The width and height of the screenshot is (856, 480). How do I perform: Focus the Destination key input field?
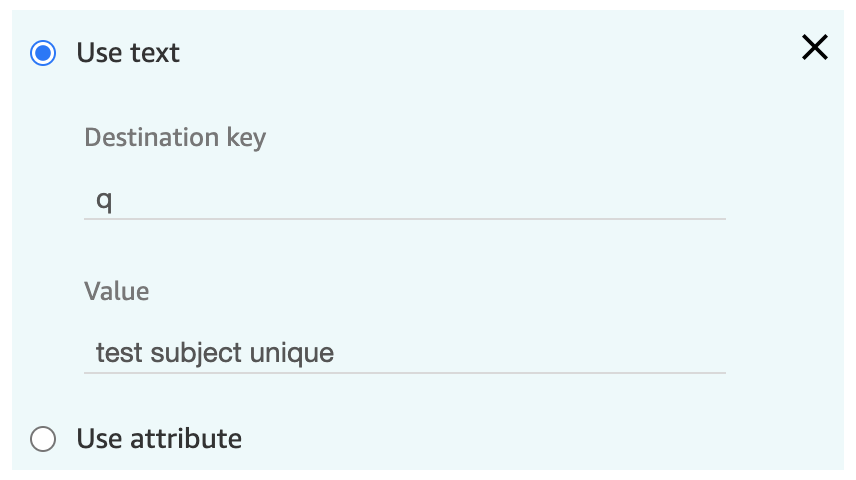[405, 200]
